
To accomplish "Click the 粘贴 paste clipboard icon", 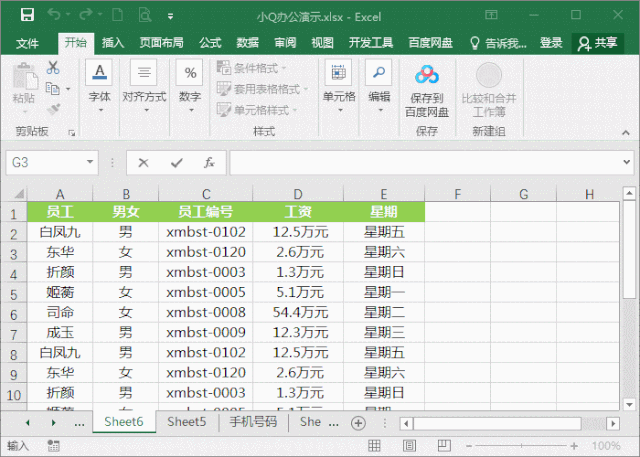I will tap(25, 76).
